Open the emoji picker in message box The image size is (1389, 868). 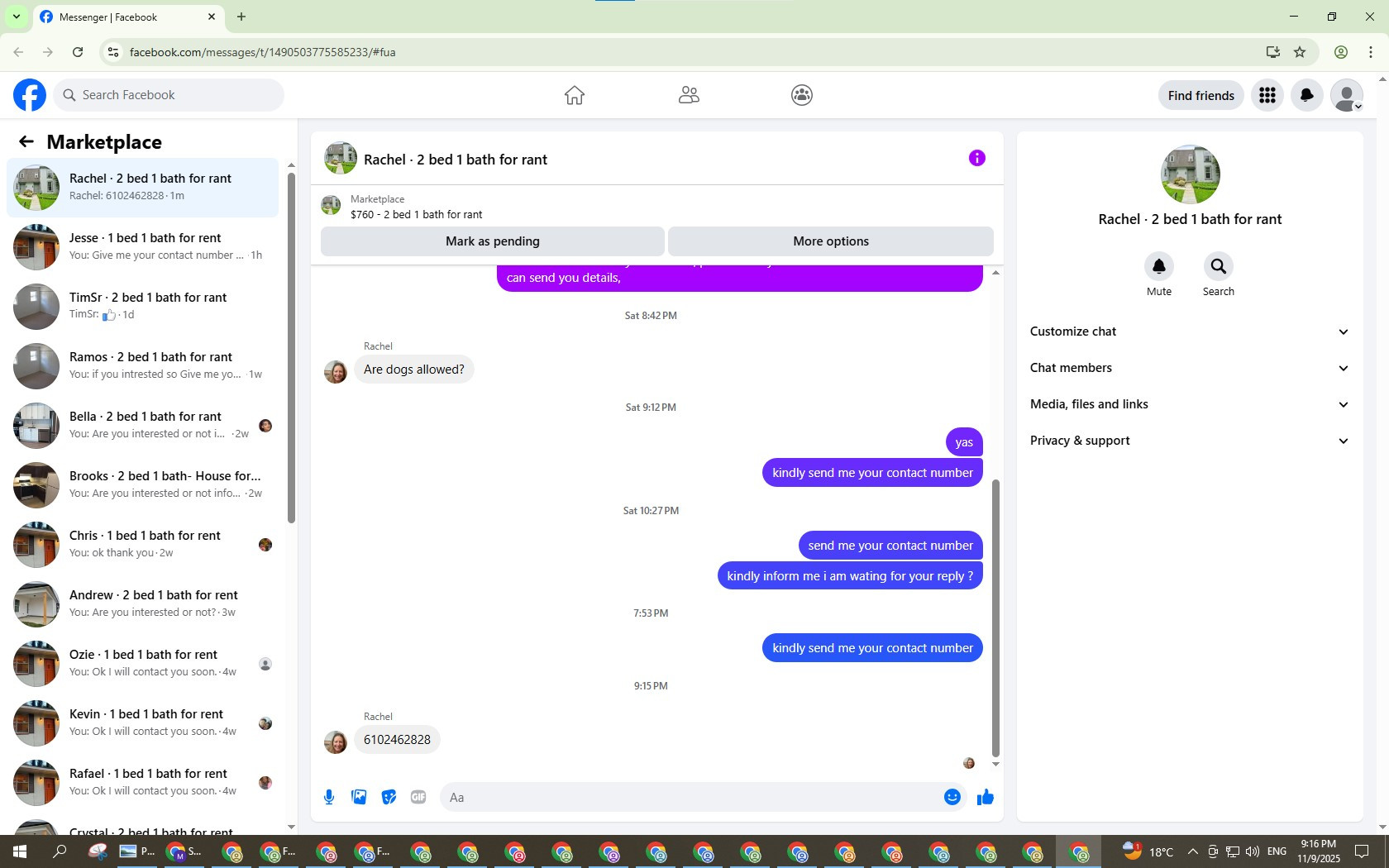tap(952, 797)
